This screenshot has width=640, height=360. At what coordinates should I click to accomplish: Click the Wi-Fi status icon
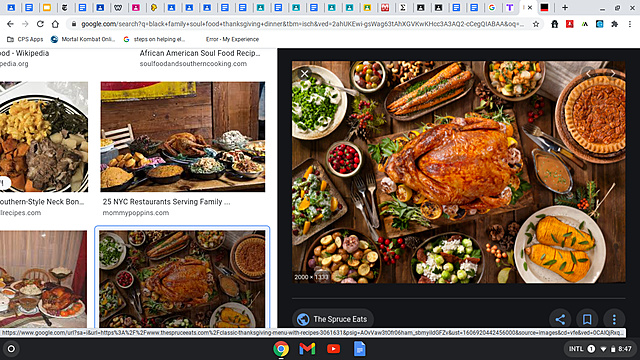point(604,349)
